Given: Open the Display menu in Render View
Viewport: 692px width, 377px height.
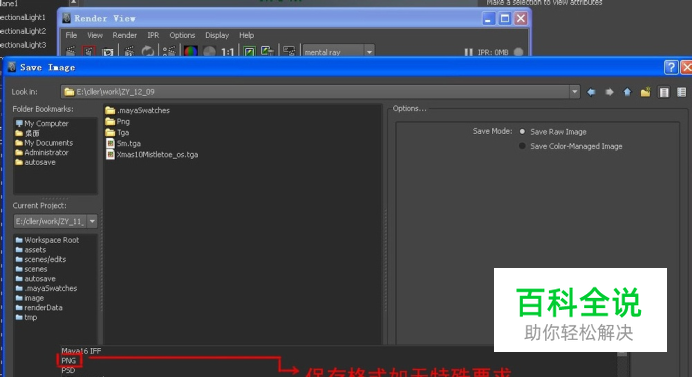Looking at the screenshot, I should point(217,35).
